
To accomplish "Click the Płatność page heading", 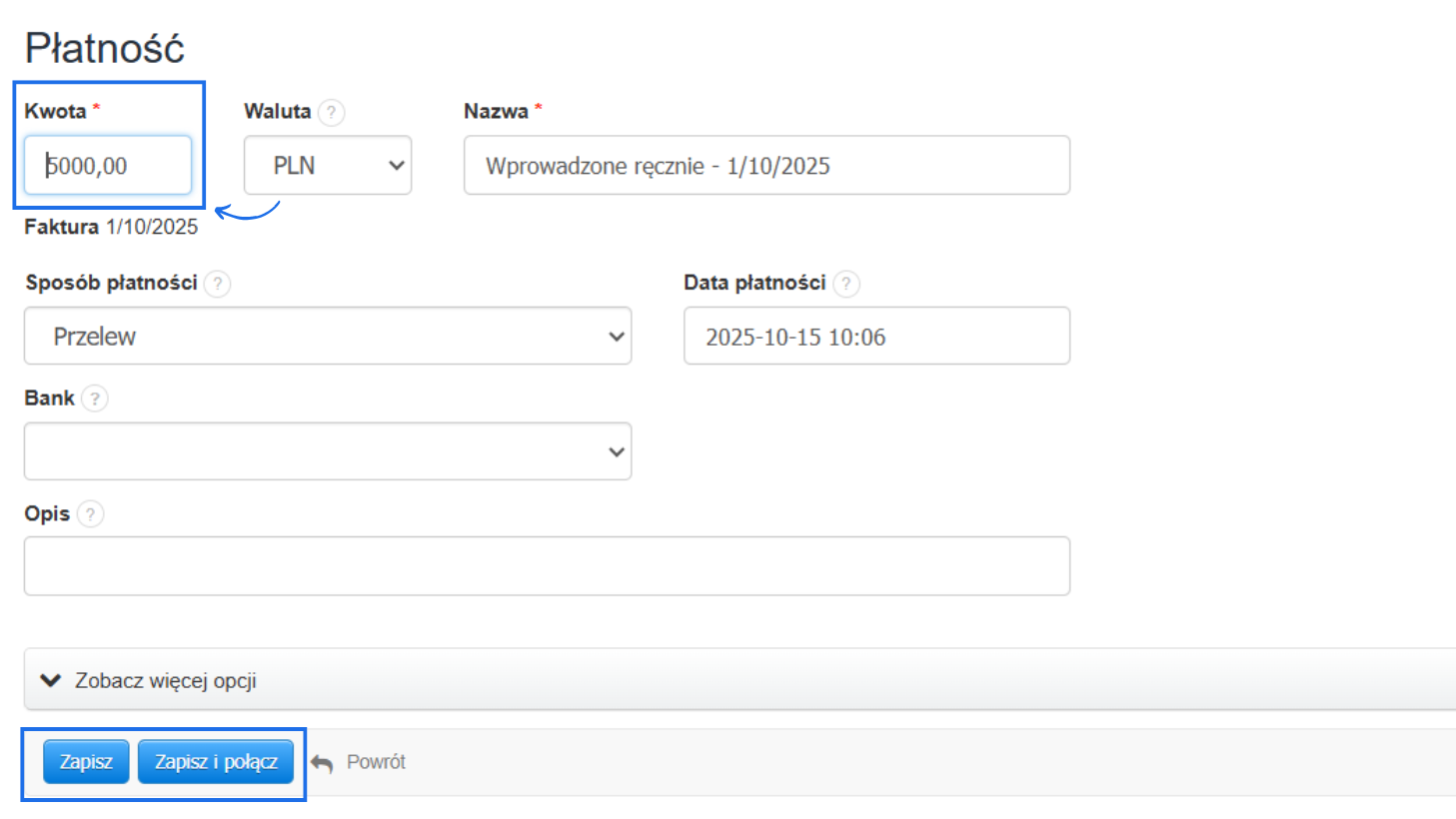I will coord(105,48).
